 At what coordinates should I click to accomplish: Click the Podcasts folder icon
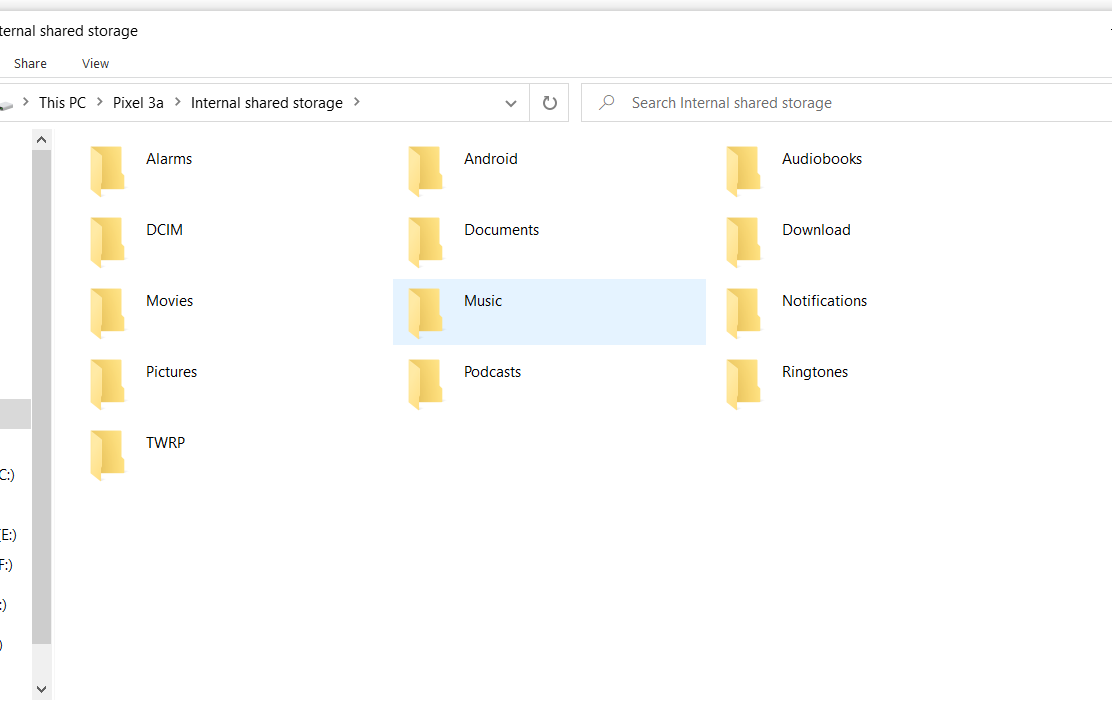pyautogui.click(x=425, y=383)
